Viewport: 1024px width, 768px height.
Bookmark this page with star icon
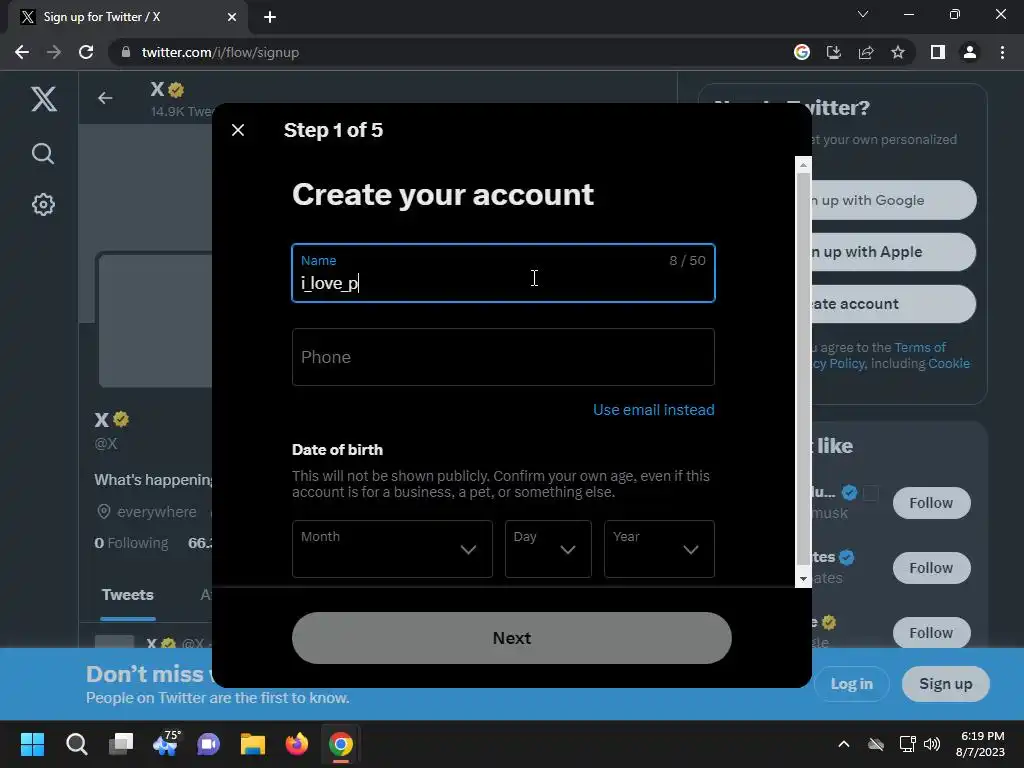(x=898, y=52)
